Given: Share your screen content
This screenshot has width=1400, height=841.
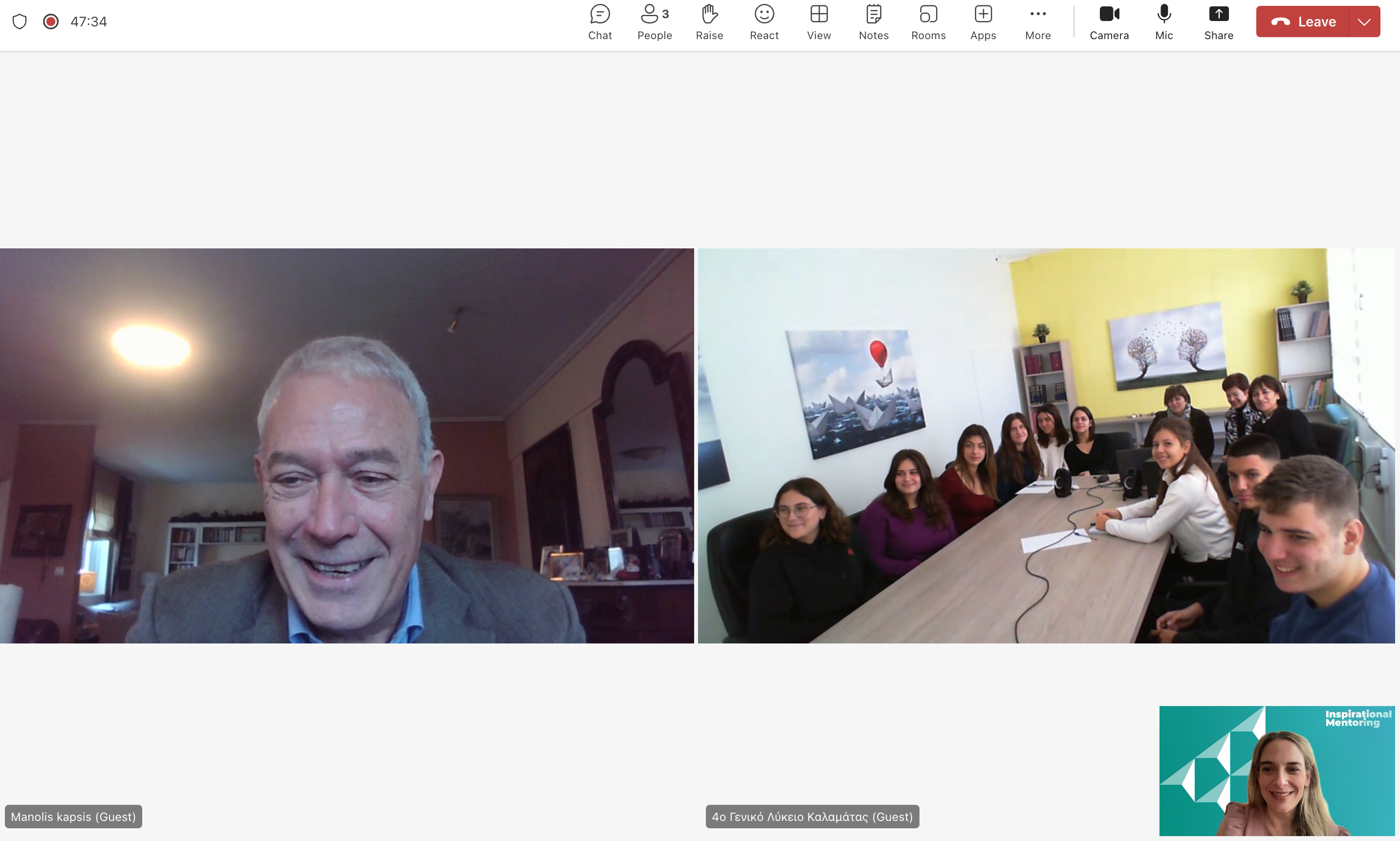Looking at the screenshot, I should pyautogui.click(x=1218, y=22).
